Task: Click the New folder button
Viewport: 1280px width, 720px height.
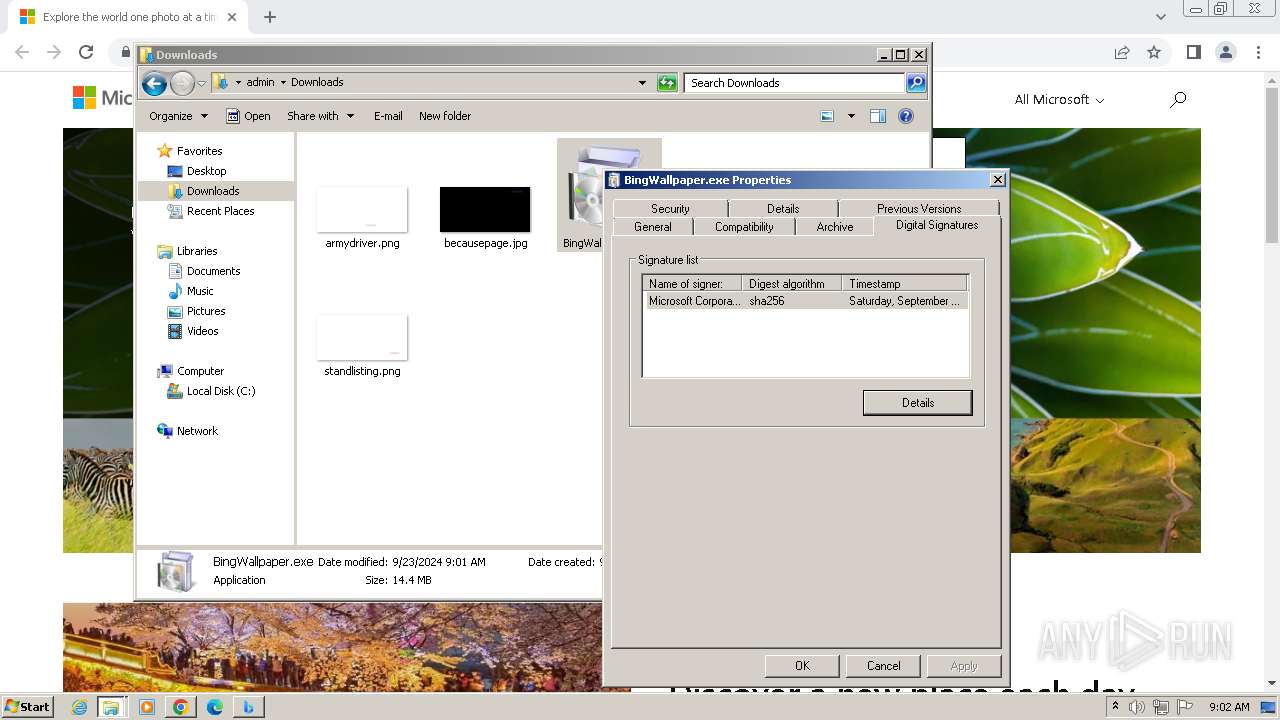Action: pos(445,116)
